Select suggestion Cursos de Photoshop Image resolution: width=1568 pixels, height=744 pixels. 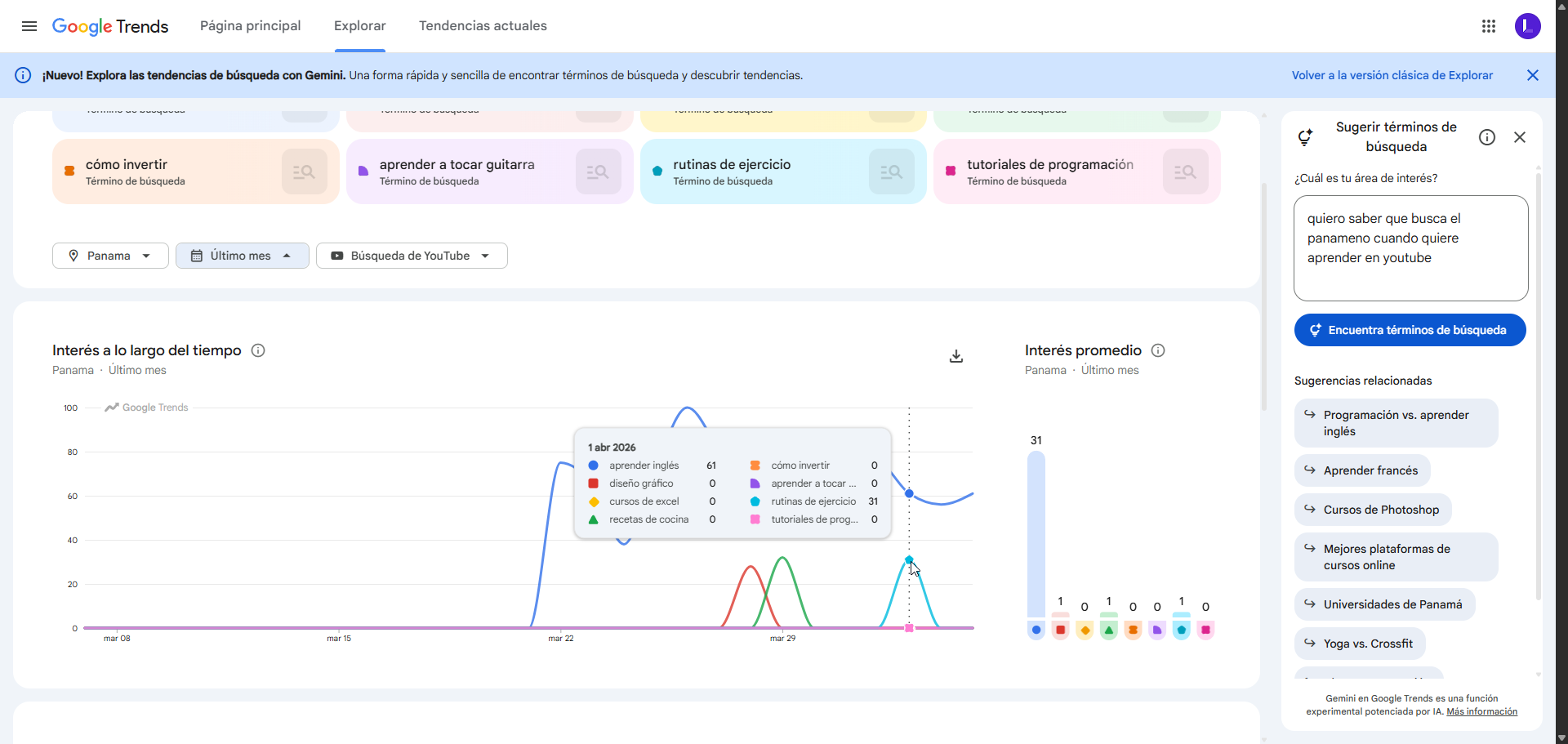click(1373, 510)
